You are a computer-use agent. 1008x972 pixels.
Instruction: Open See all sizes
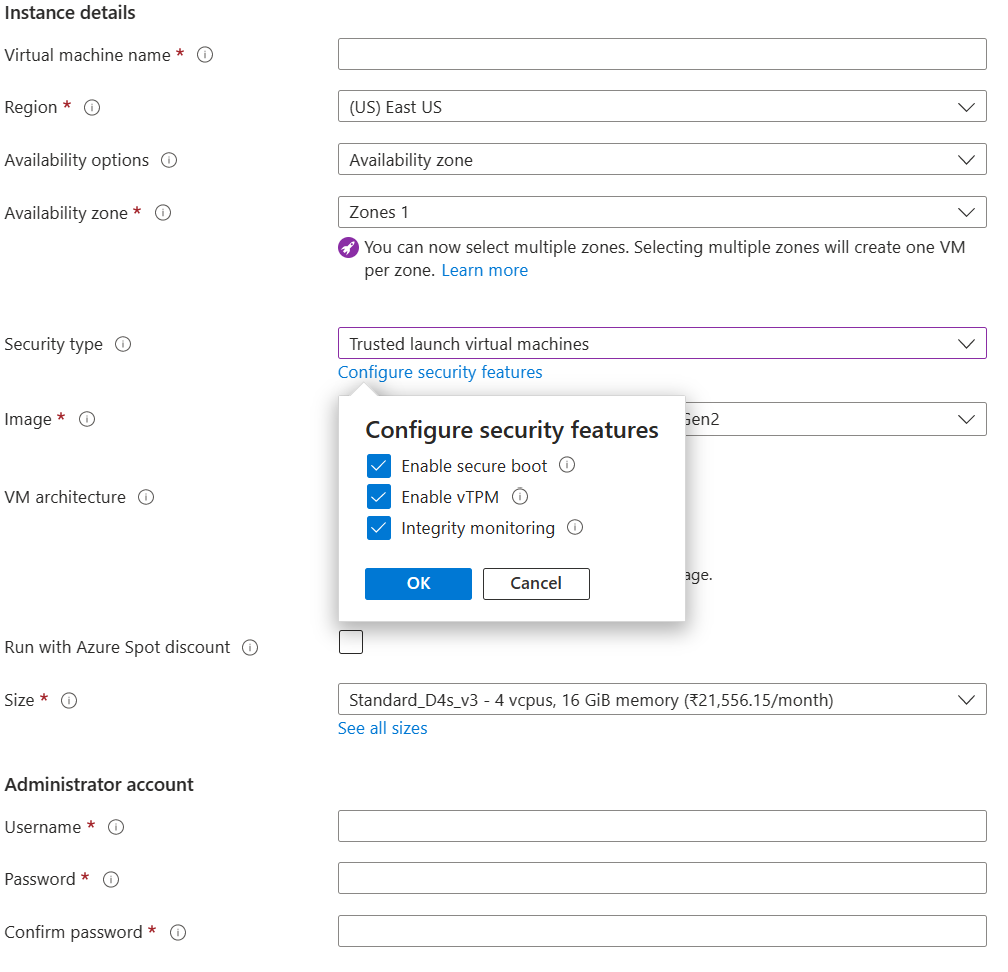pyautogui.click(x=382, y=728)
